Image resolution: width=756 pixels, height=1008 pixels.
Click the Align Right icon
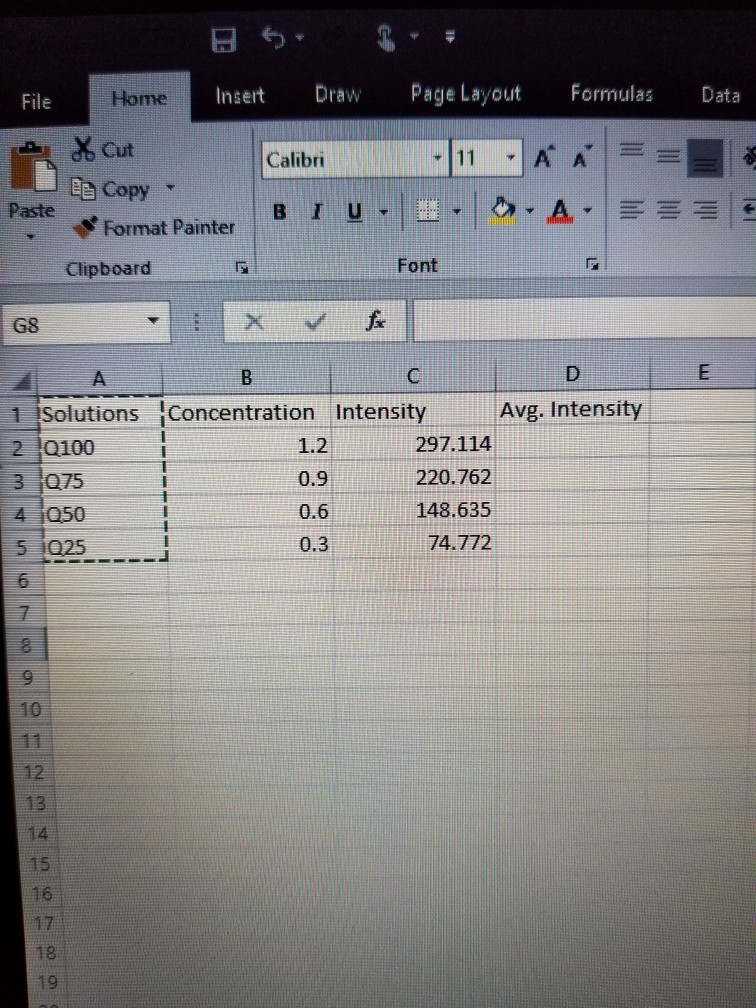coord(705,210)
